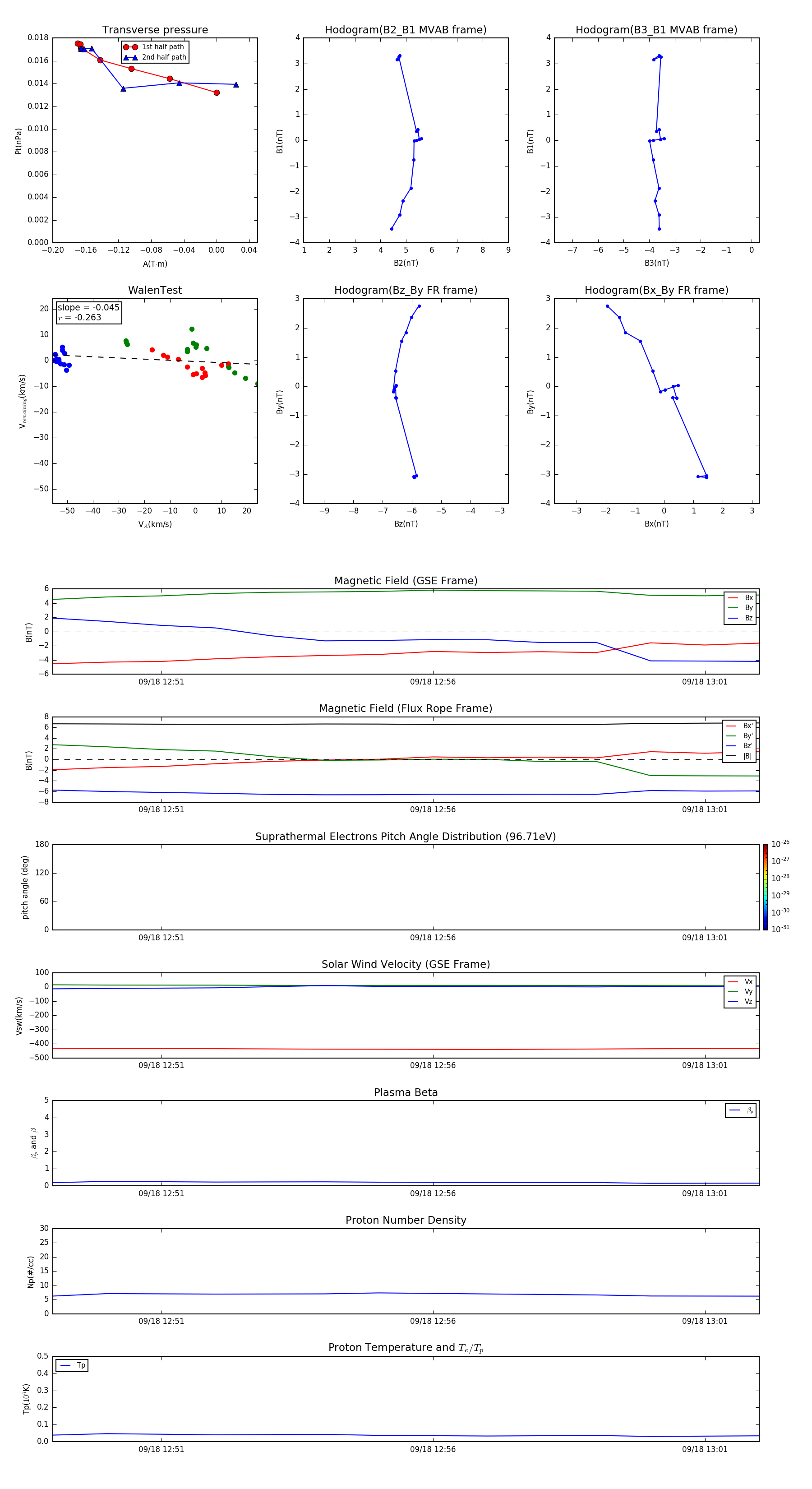
Task: Click the '10^-31' color bar label
Action: [780, 929]
